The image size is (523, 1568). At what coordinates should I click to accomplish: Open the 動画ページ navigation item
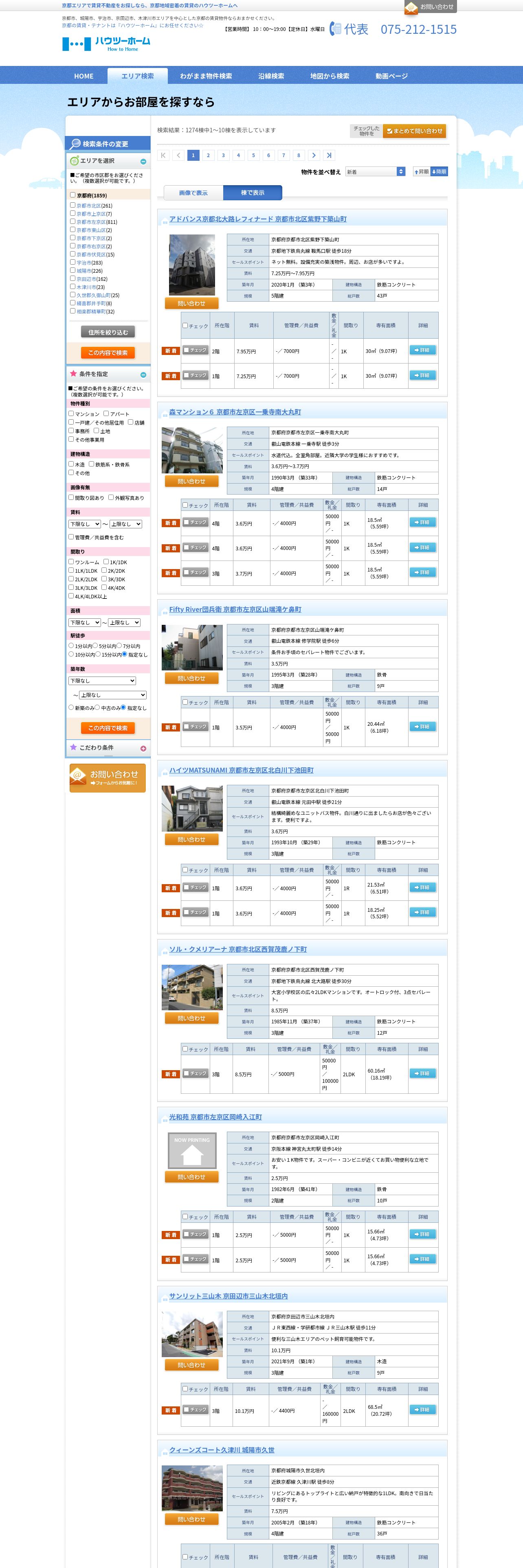coord(391,76)
